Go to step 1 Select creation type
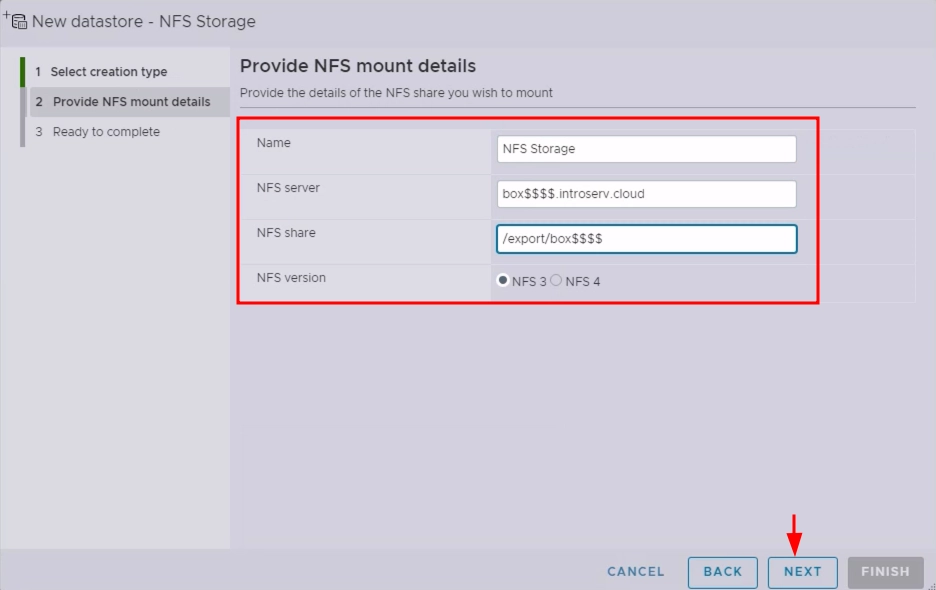 tap(108, 72)
